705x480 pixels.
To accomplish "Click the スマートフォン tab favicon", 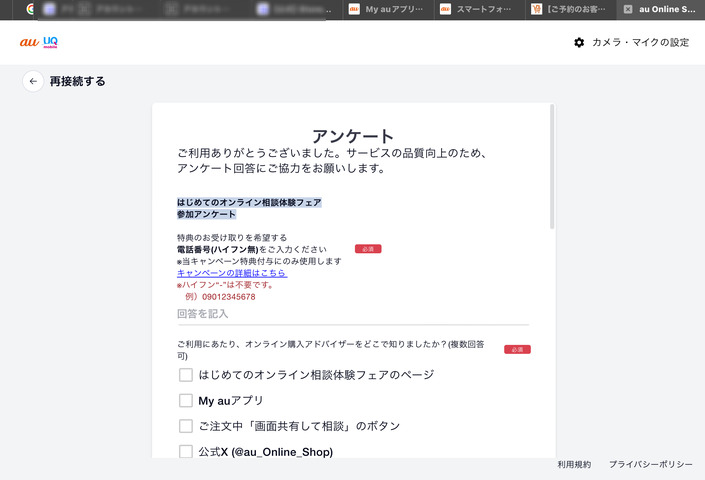I will (446, 9).
